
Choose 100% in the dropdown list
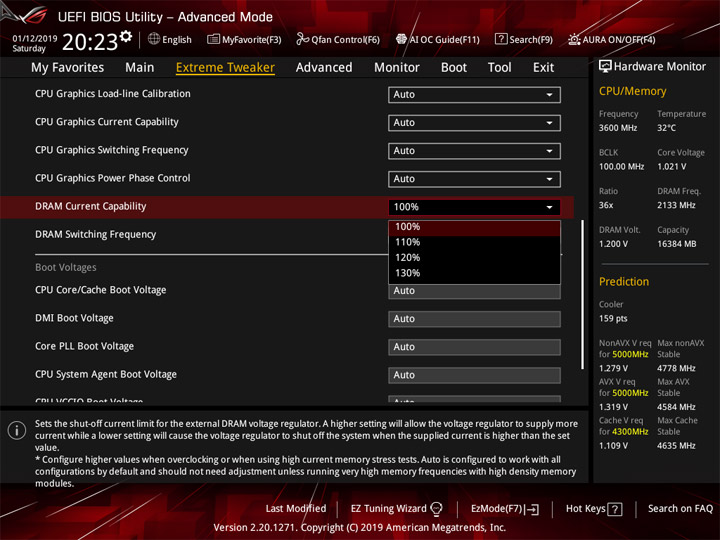point(474,227)
